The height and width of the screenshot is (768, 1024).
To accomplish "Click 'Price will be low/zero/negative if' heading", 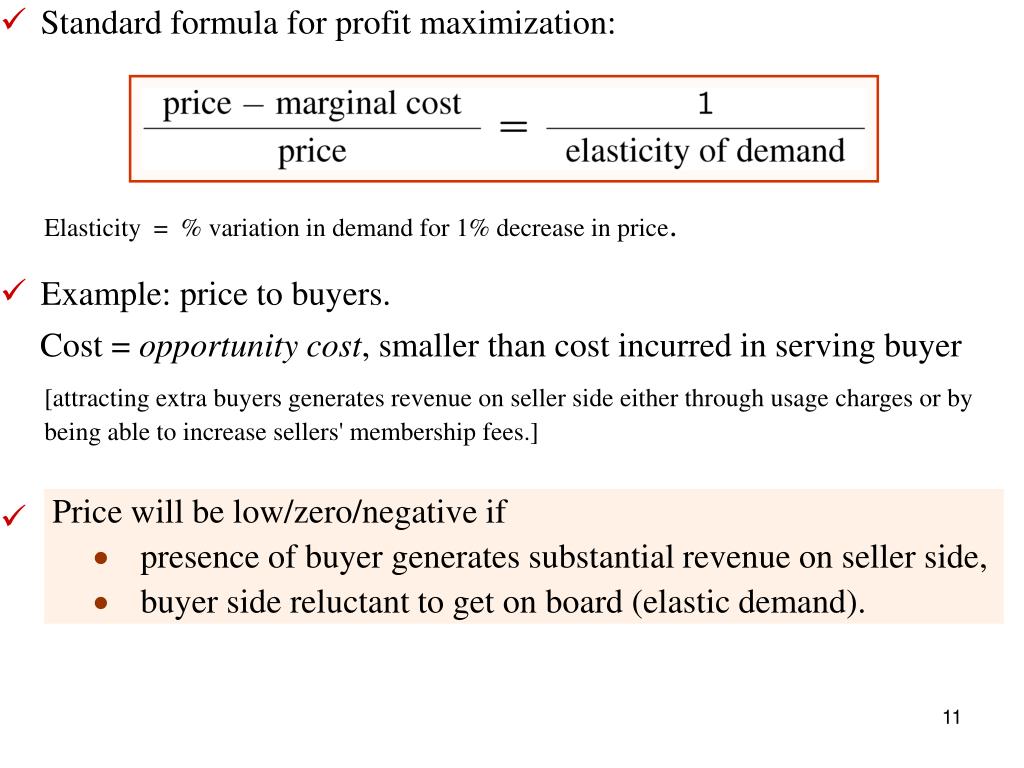I will 279,512.
